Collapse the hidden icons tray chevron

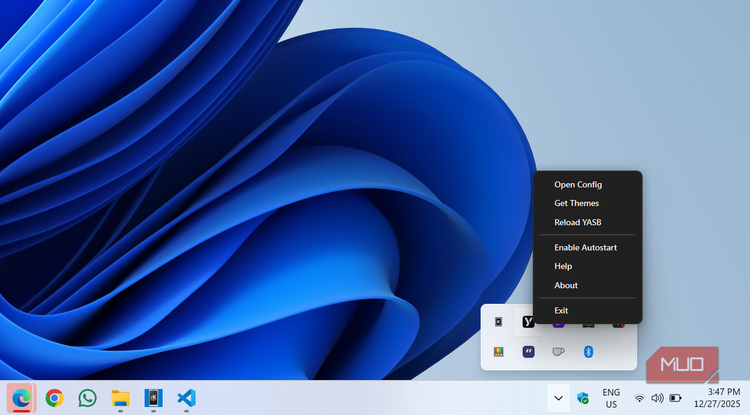[x=558, y=398]
